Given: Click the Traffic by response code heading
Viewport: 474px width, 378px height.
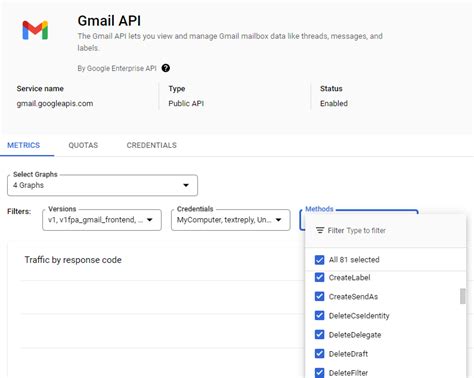Looking at the screenshot, I should (73, 260).
